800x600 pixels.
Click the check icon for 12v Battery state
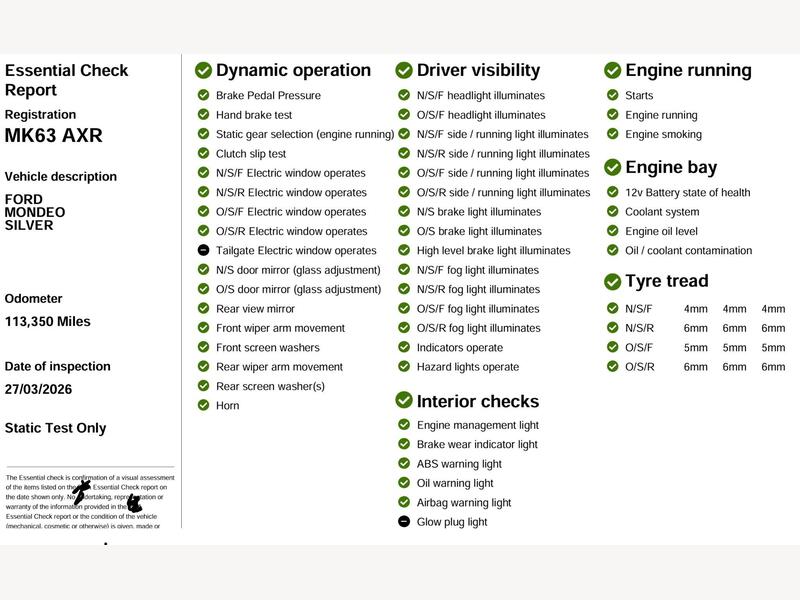(613, 193)
